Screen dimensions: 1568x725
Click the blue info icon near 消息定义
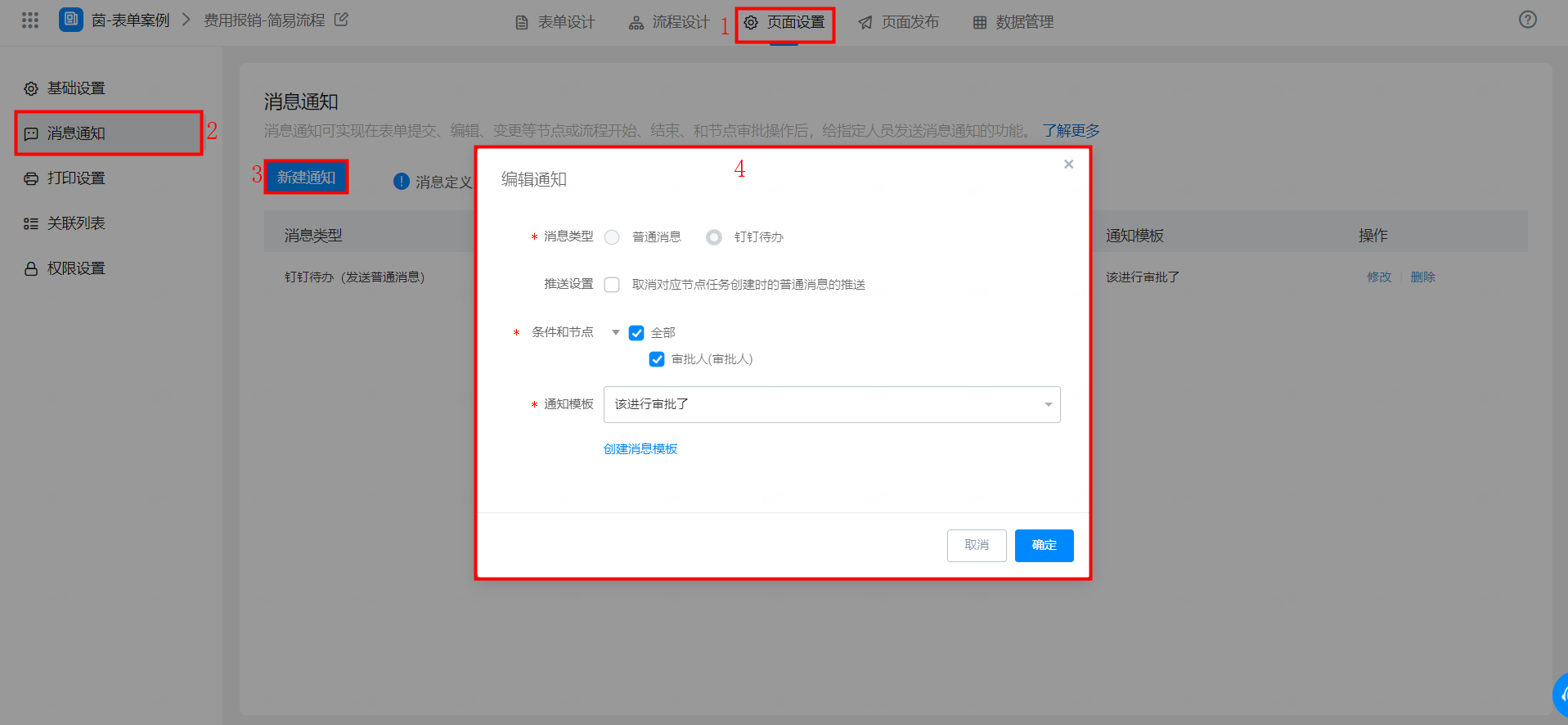pyautogui.click(x=401, y=182)
